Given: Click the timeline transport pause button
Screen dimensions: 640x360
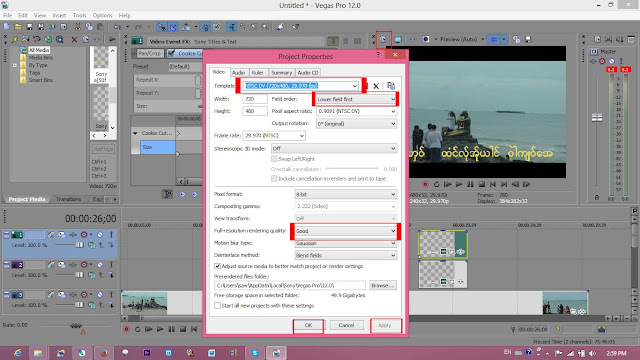Looking at the screenshot, I should [x=171, y=329].
